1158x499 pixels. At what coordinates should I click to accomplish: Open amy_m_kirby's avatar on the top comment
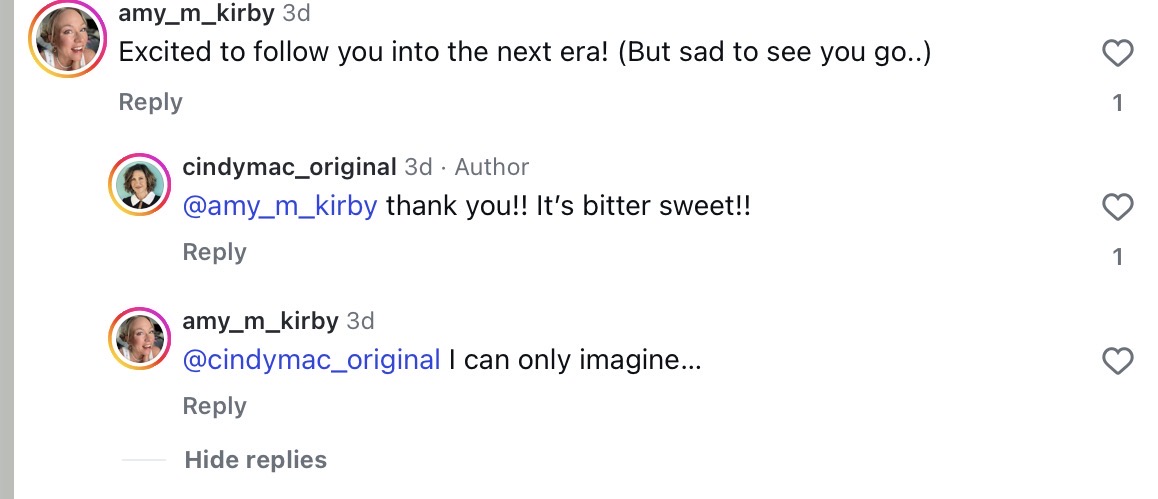(x=69, y=38)
